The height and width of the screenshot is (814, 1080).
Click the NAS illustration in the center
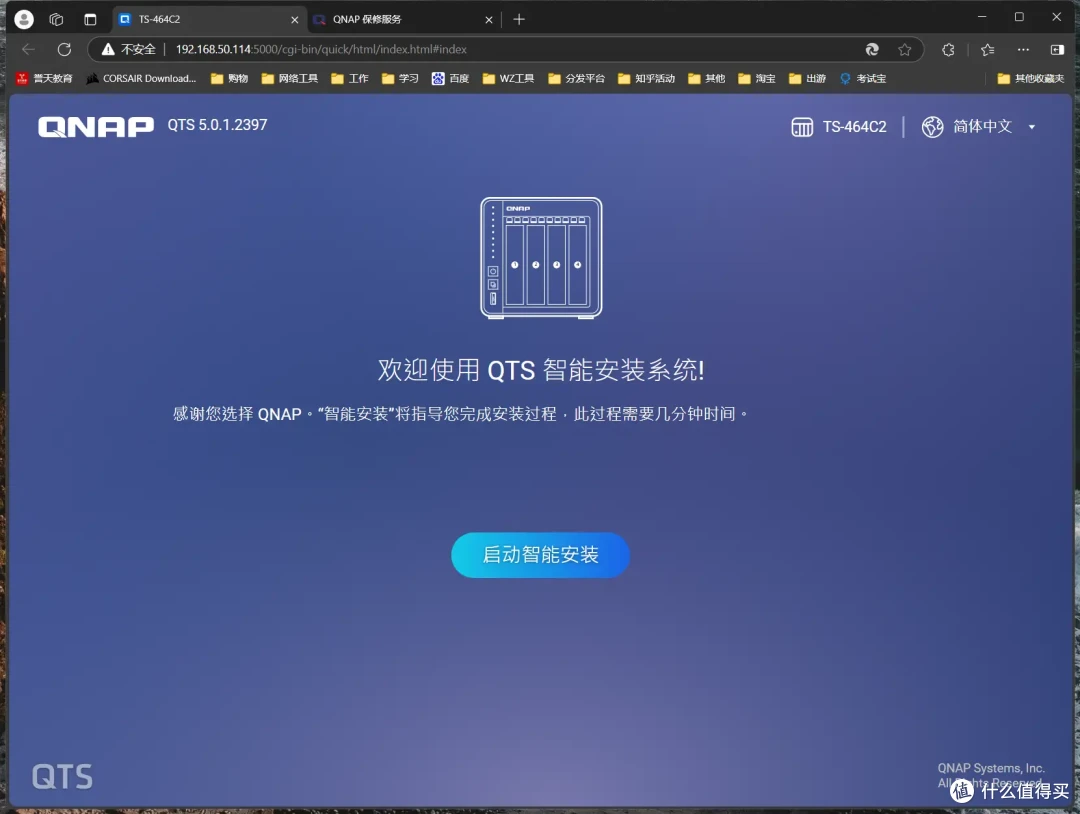pos(541,258)
